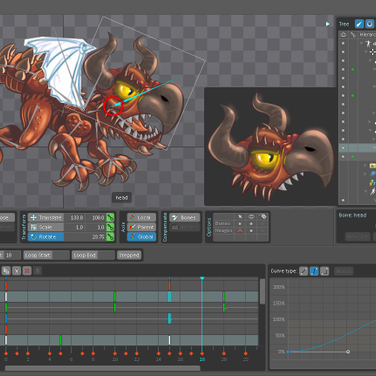Click the tag icon in the Options header

coord(263,217)
